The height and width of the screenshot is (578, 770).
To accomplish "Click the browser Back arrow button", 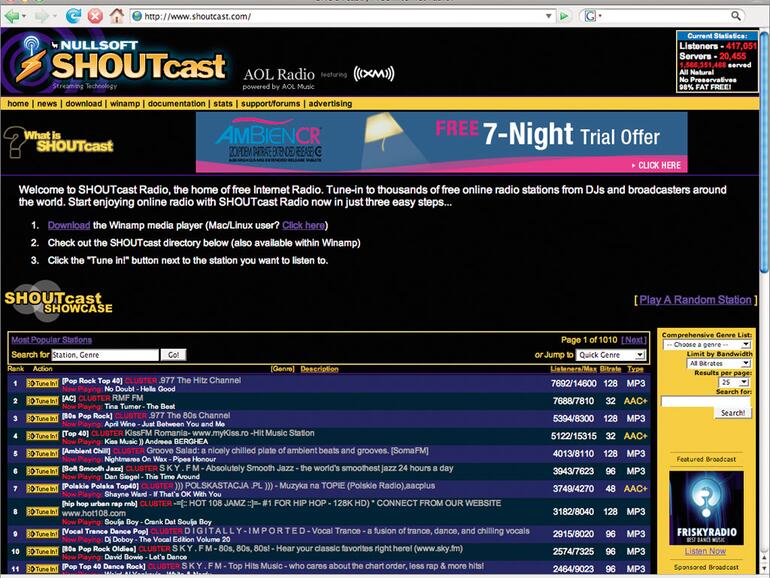I will (x=12, y=16).
